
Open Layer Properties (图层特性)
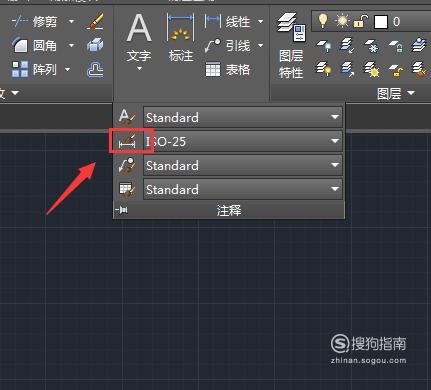pyautogui.click(x=291, y=46)
